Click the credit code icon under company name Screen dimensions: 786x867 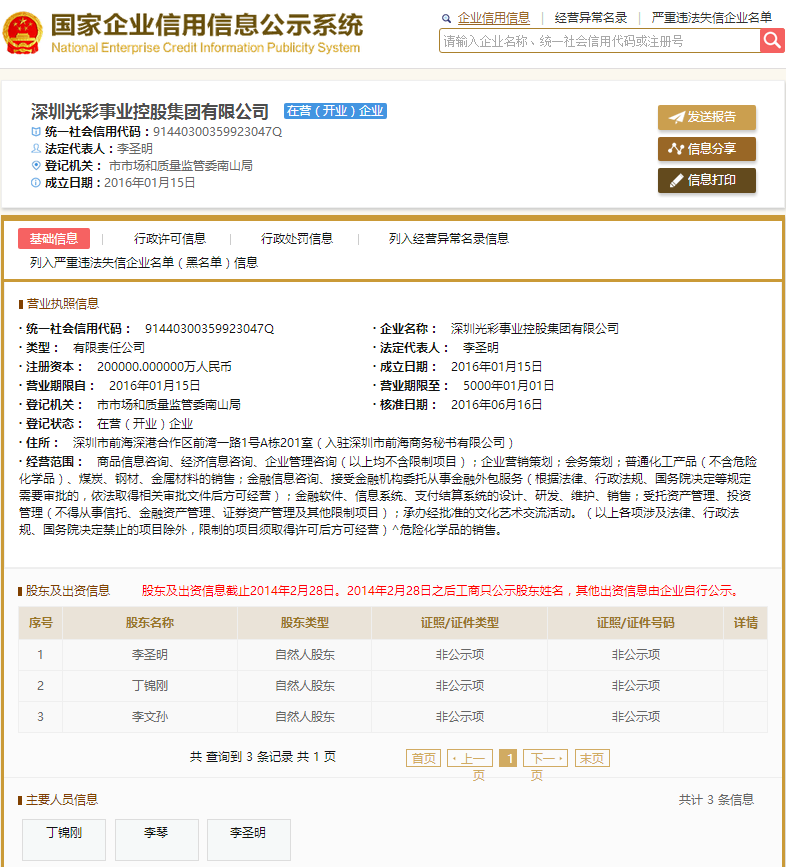tap(36, 132)
